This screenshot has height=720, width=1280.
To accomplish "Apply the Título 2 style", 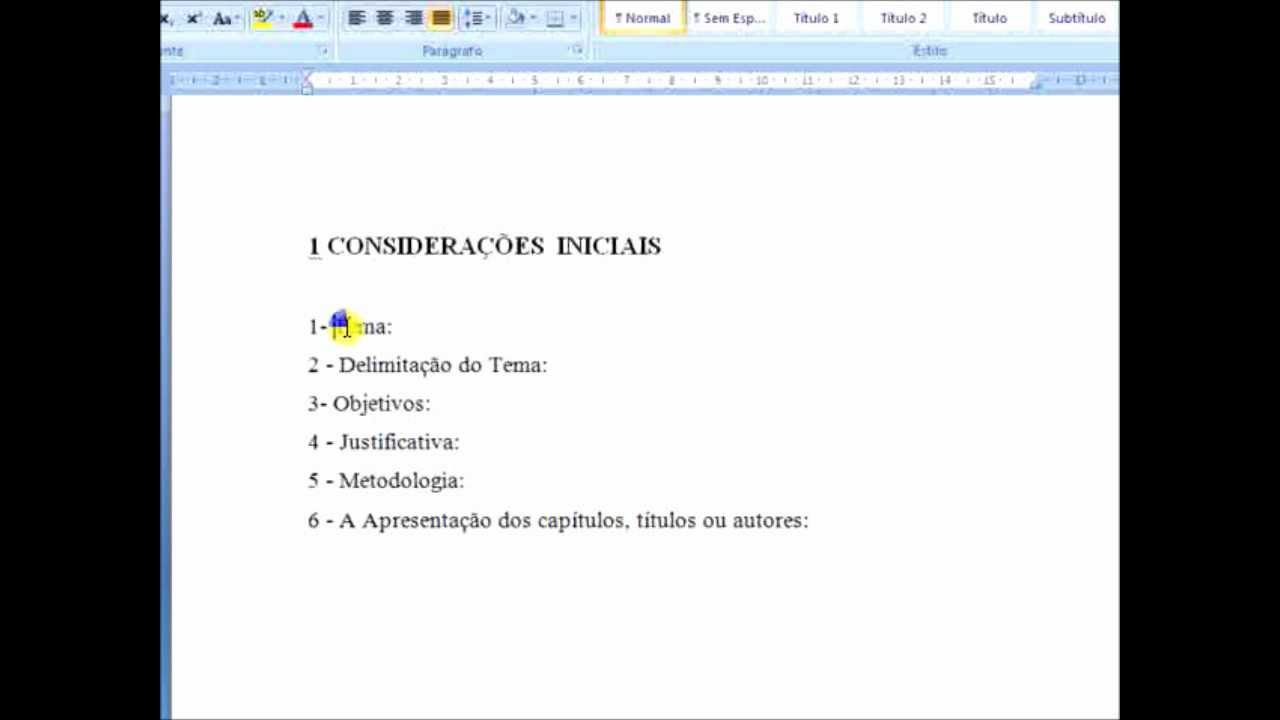I will coord(903,18).
